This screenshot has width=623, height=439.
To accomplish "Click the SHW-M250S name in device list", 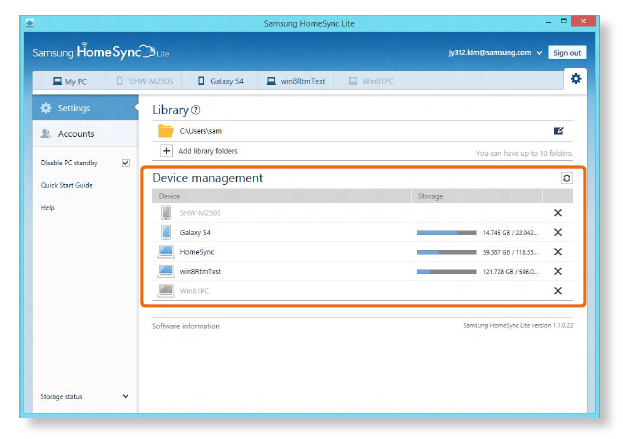I will tap(200, 213).
